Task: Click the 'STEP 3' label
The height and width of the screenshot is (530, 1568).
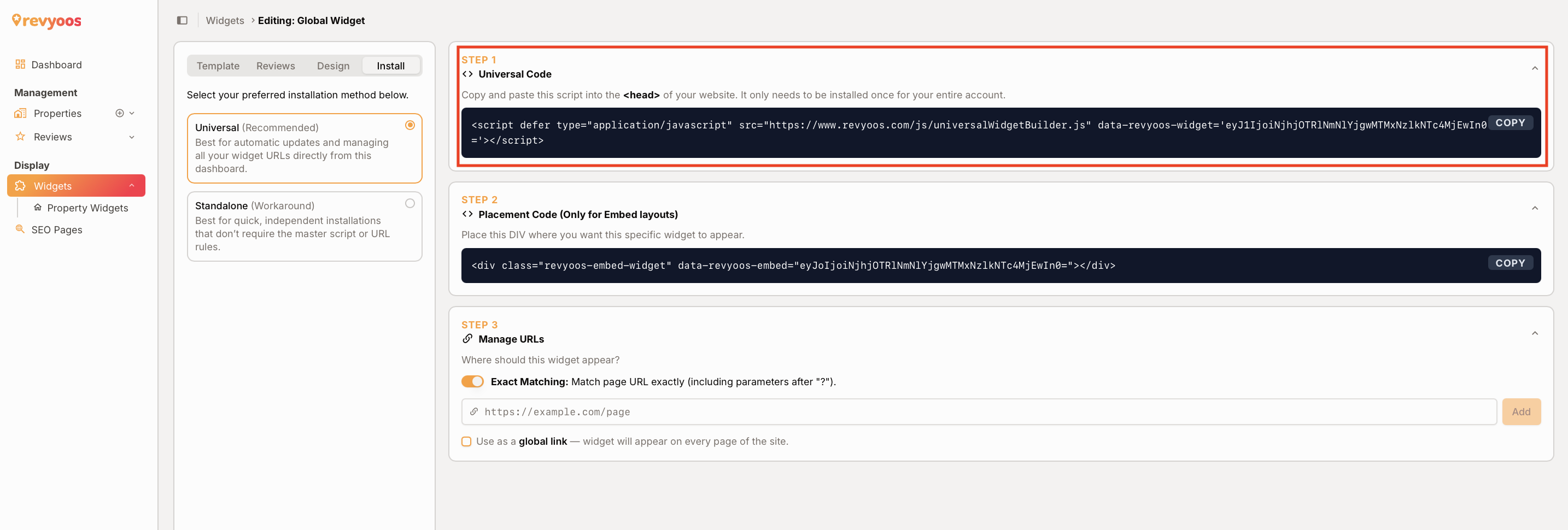Action: (479, 325)
